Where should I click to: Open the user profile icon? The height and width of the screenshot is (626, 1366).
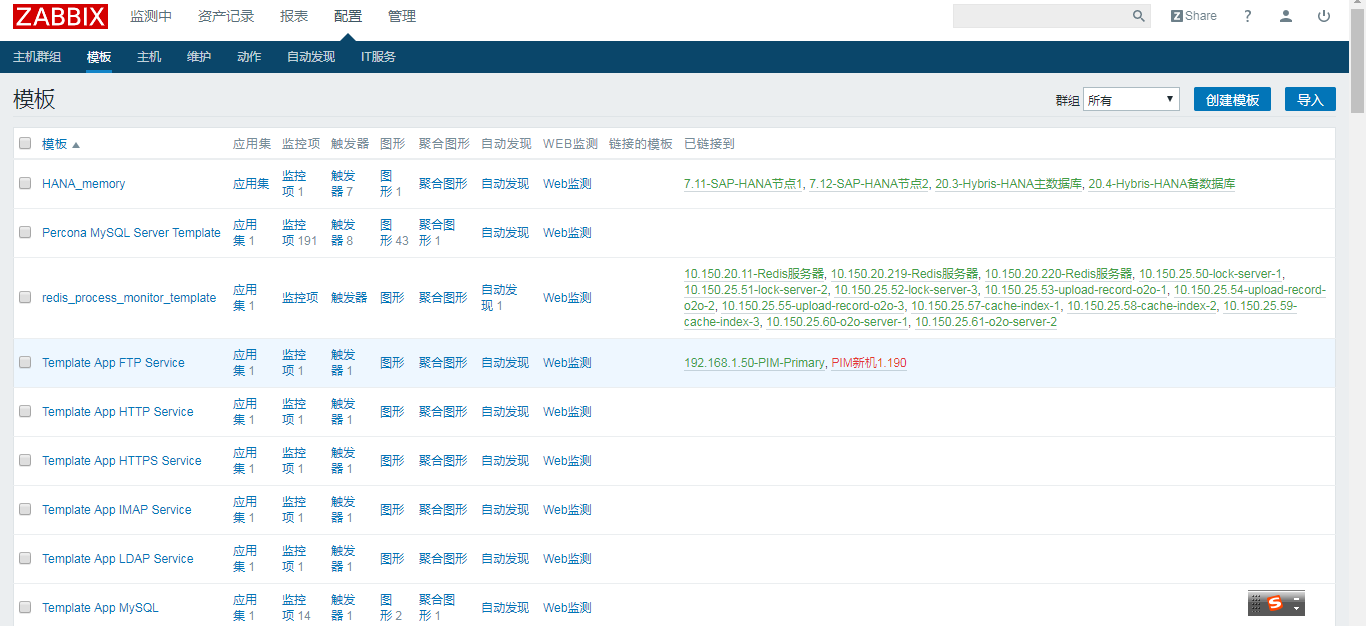click(1286, 16)
